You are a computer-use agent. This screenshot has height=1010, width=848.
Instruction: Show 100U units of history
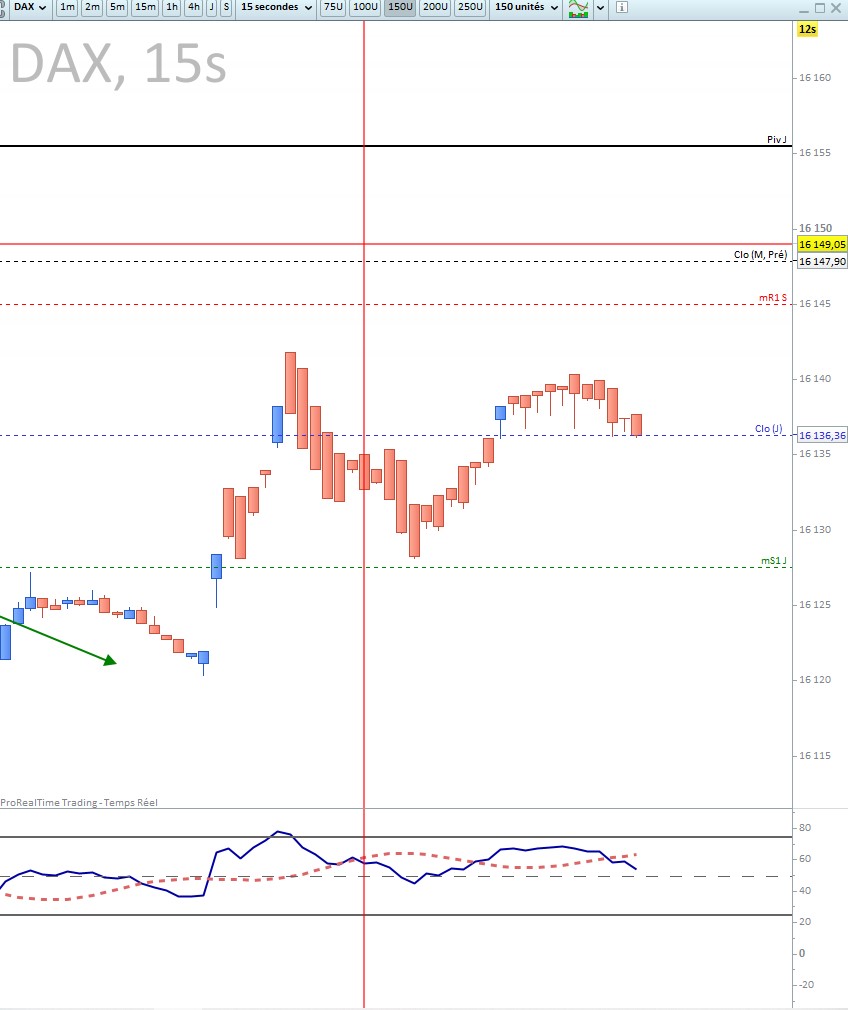click(365, 7)
